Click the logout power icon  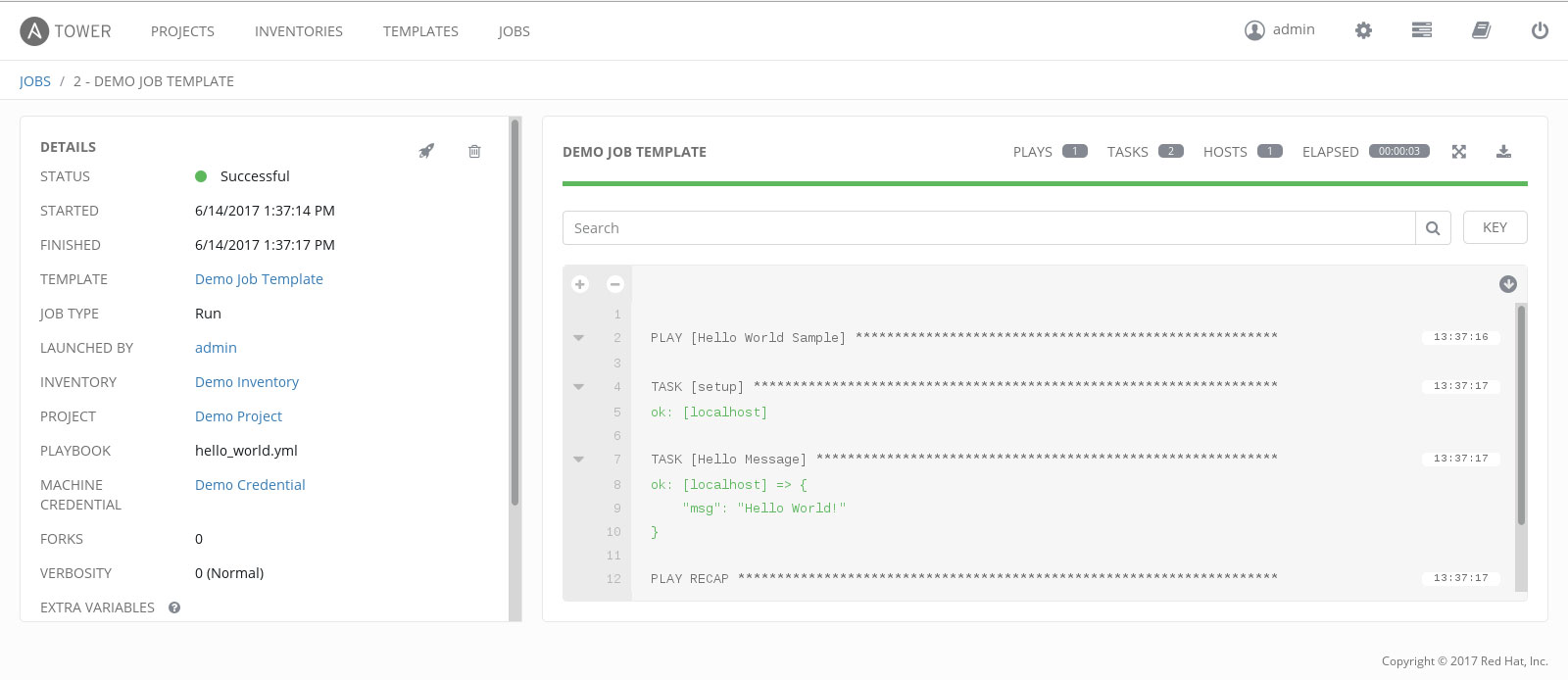point(1540,30)
